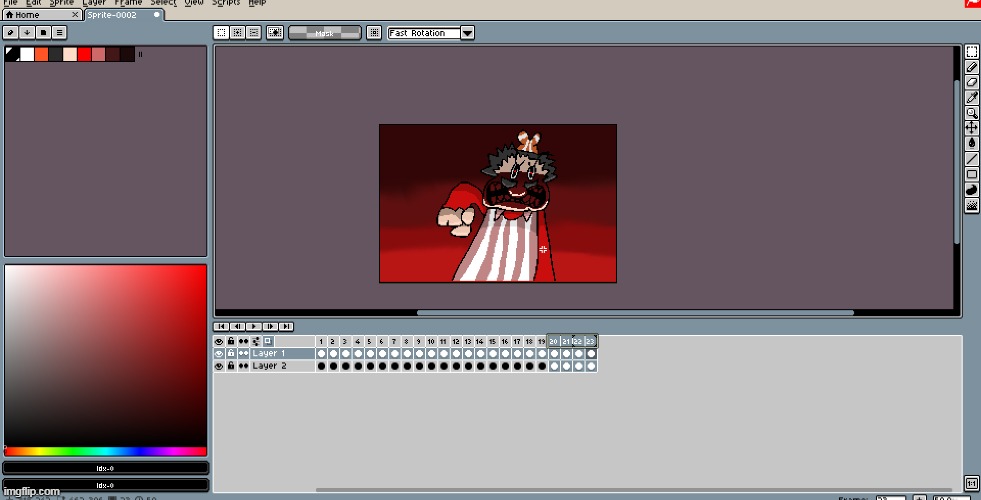Select the Move tool

point(972,128)
